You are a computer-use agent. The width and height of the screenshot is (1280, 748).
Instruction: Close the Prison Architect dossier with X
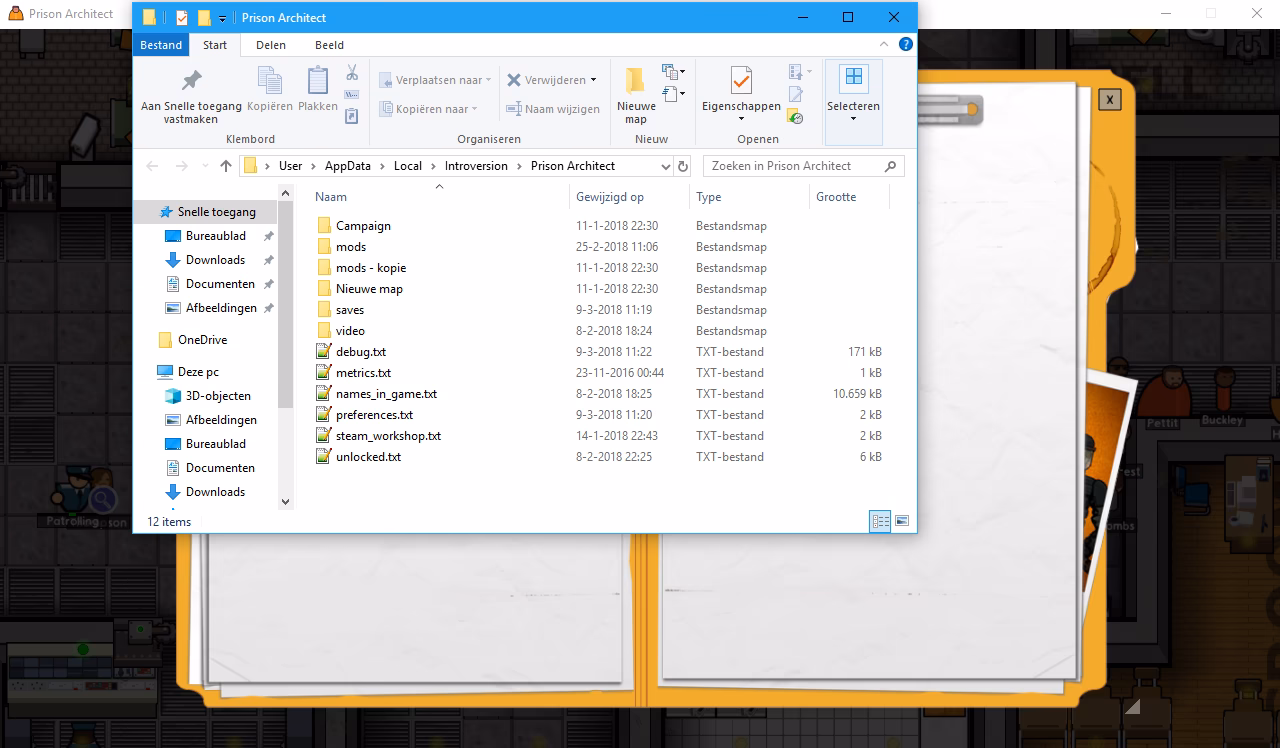1109,99
